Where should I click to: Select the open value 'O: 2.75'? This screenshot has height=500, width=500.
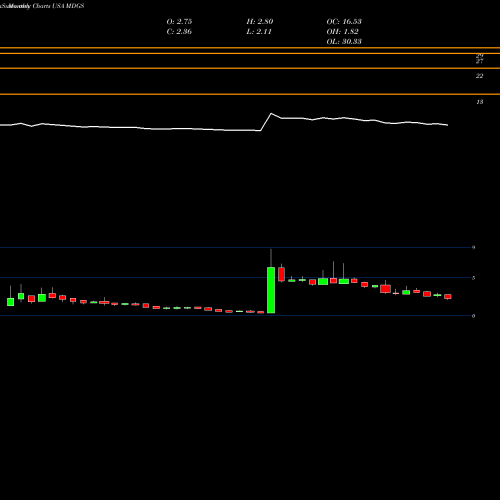click(x=179, y=21)
